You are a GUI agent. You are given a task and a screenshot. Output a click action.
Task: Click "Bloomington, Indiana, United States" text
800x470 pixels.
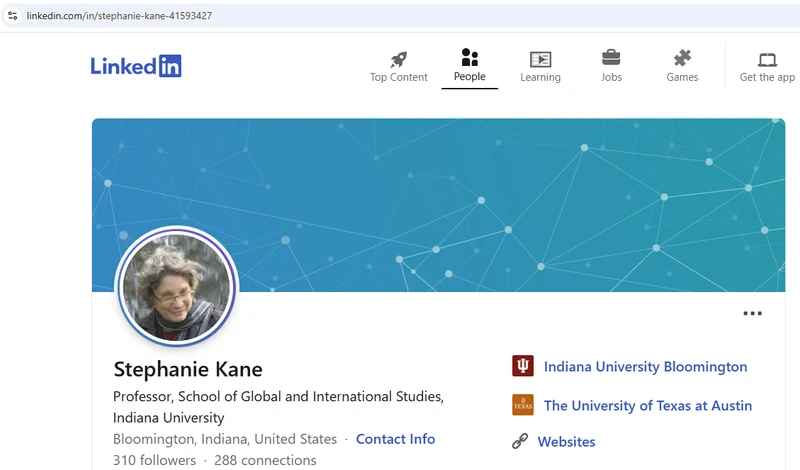click(225, 439)
